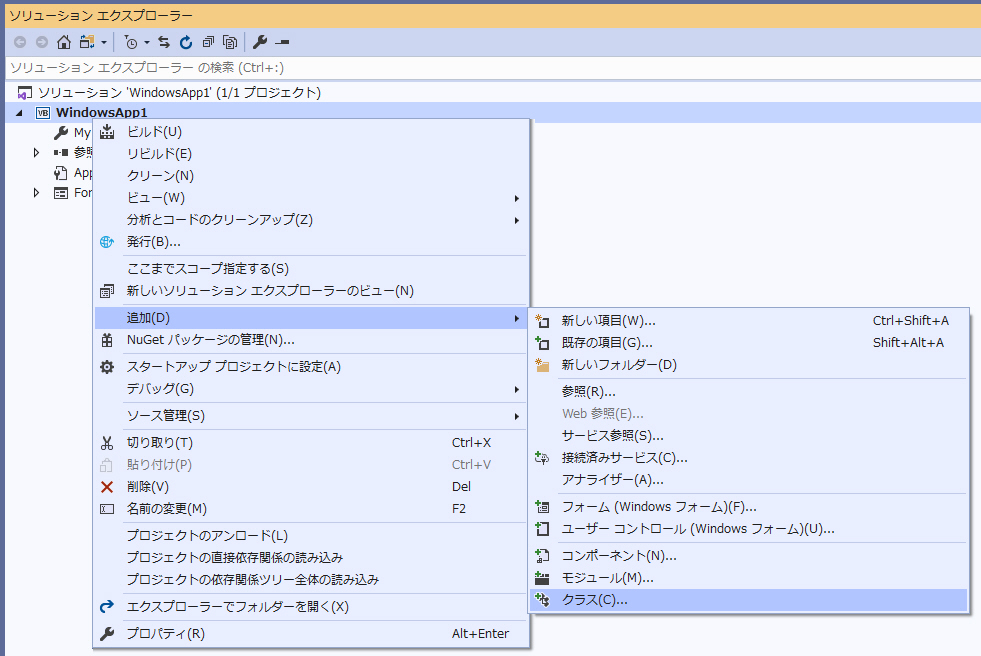Click the solutions and folders view switch icon
981x656 pixels.
(x=87, y=42)
